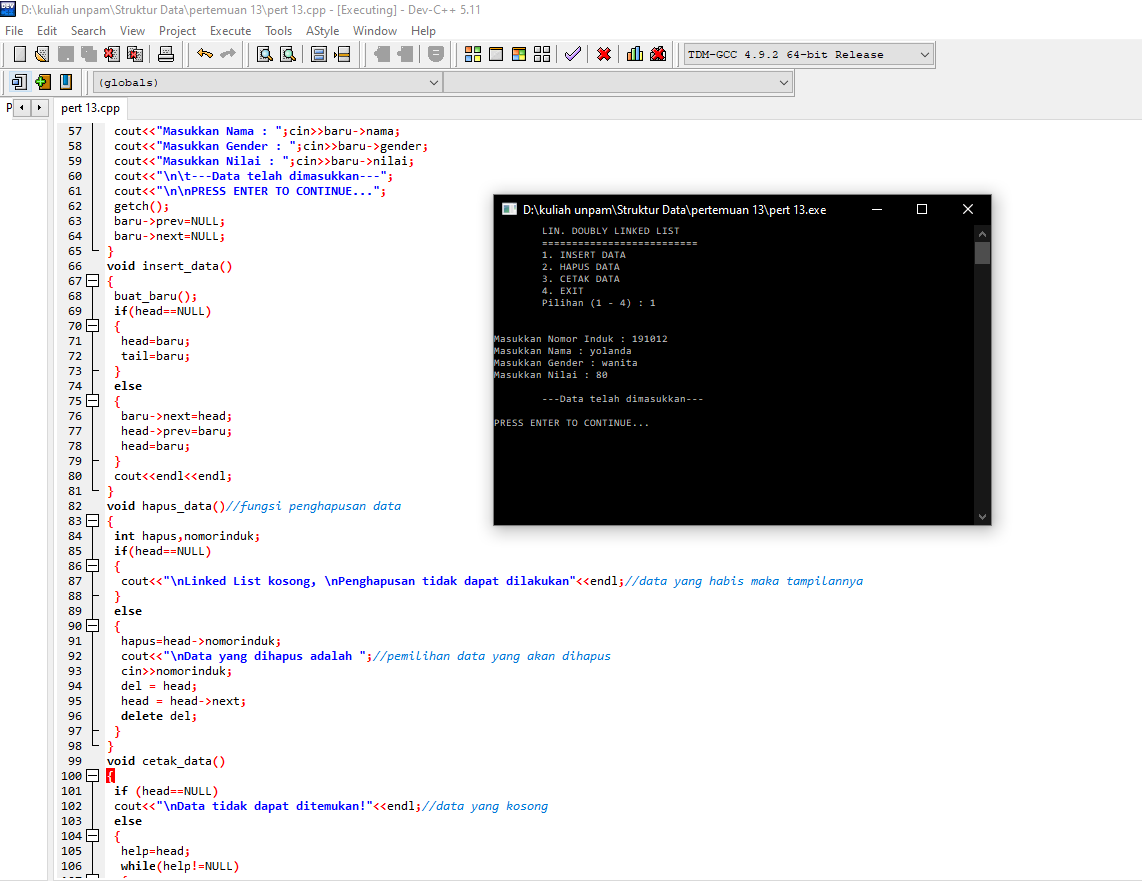Click the console scrollbar thumb
Screen dimensions: 1142x881
(982, 253)
